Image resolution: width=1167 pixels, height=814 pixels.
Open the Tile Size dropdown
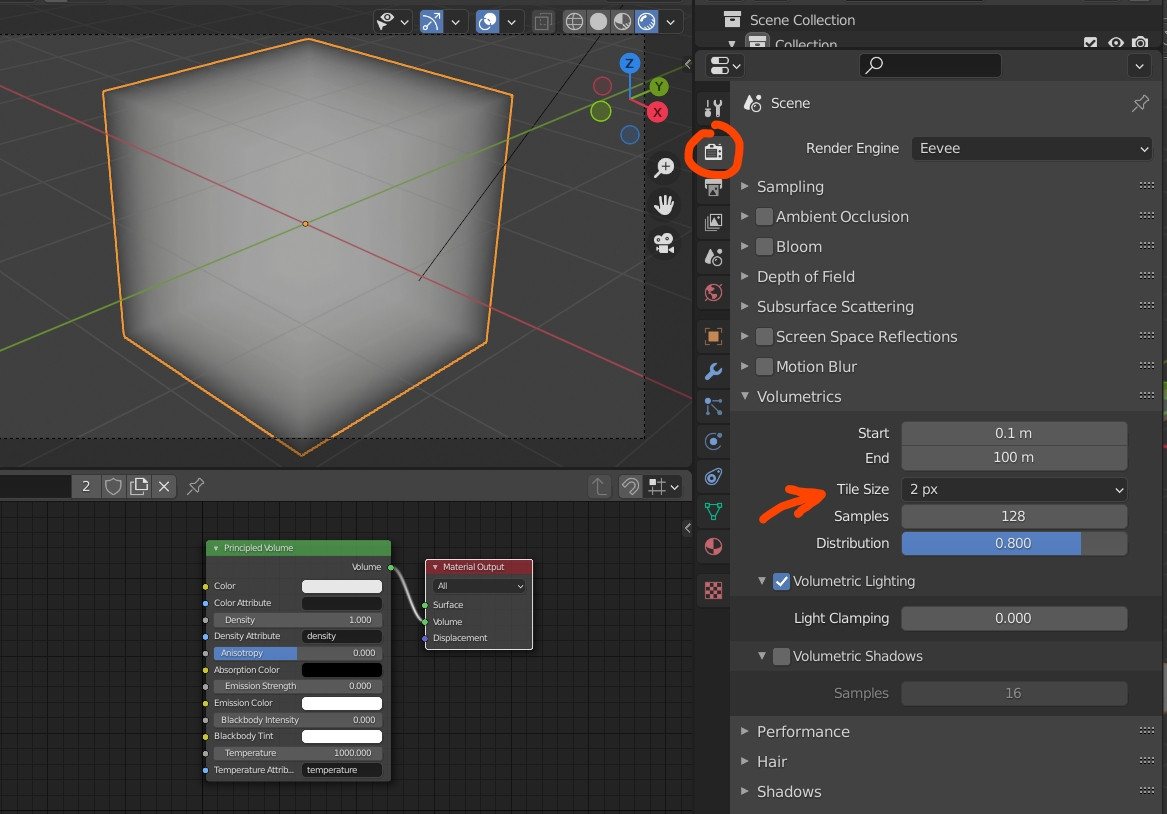1013,489
